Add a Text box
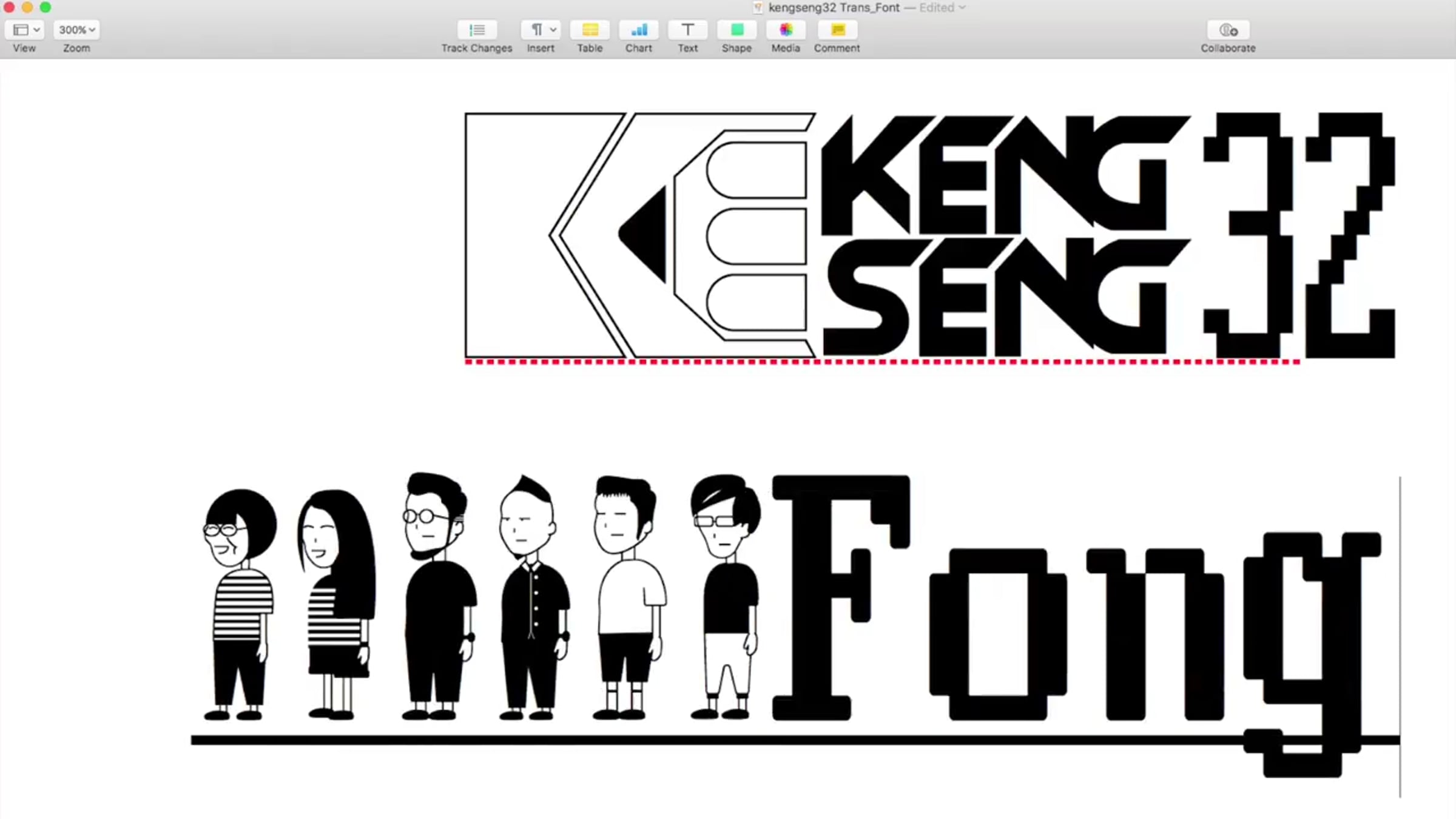Image resolution: width=1456 pixels, height=819 pixels. click(x=687, y=30)
